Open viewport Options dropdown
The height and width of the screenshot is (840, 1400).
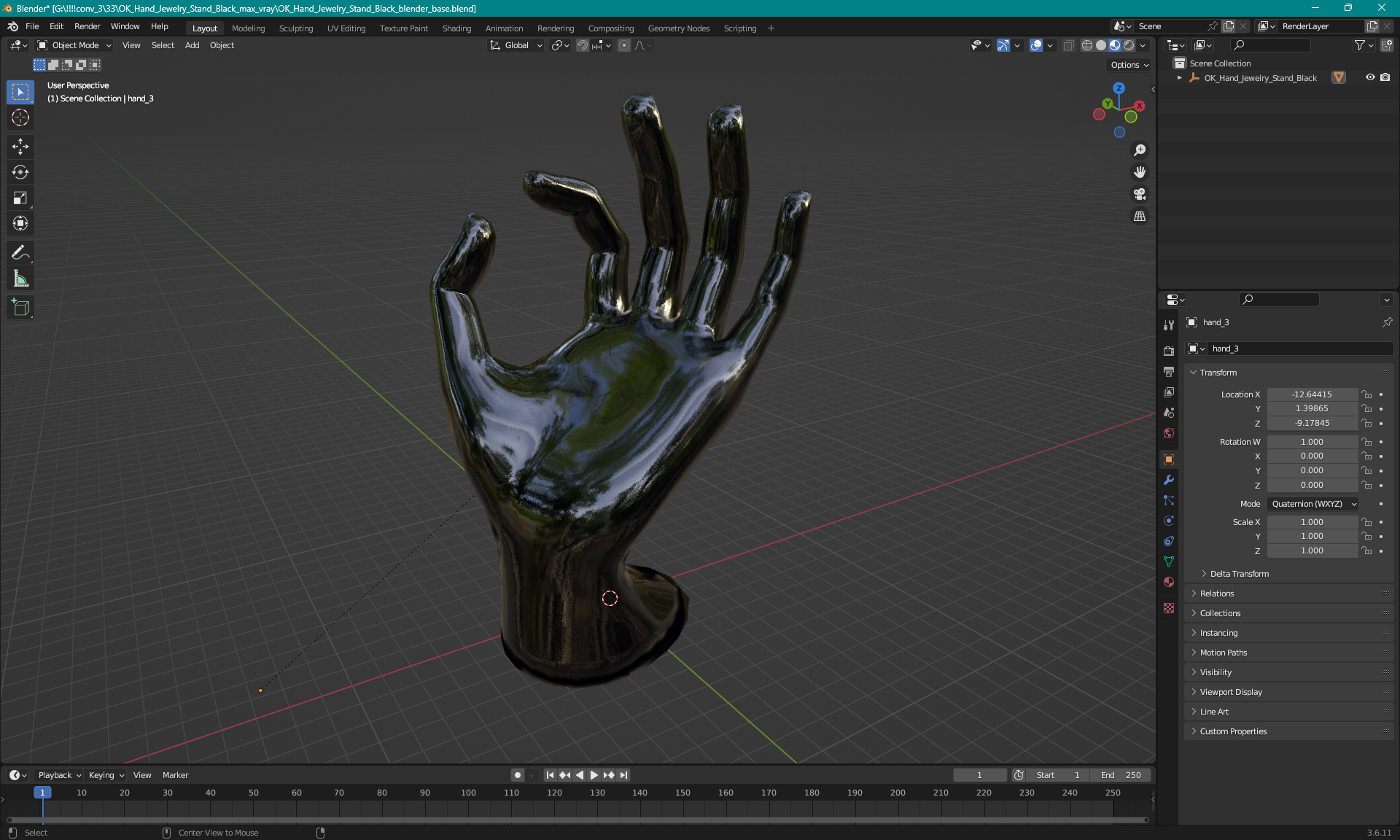coord(1129,65)
